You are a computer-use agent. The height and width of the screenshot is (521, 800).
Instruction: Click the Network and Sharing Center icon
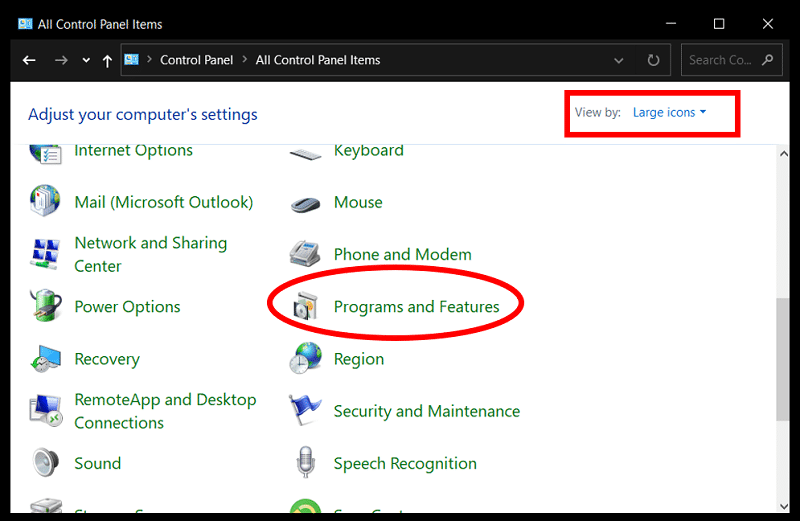pyautogui.click(x=45, y=254)
